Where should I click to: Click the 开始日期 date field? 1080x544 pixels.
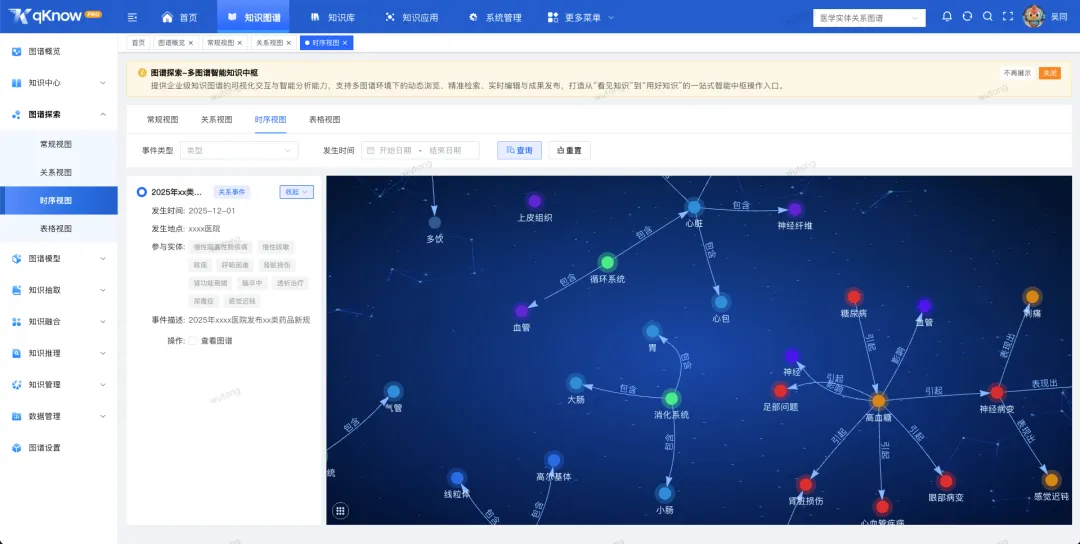tap(395, 150)
